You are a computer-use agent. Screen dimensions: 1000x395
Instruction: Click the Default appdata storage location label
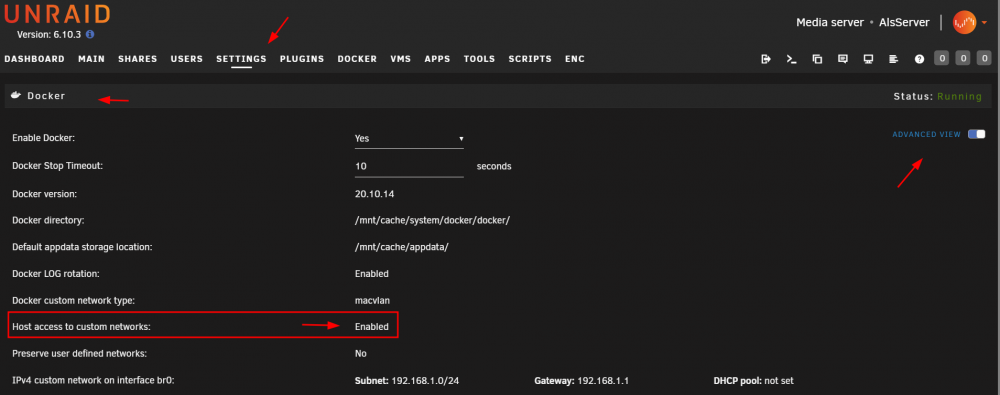tap(82, 247)
